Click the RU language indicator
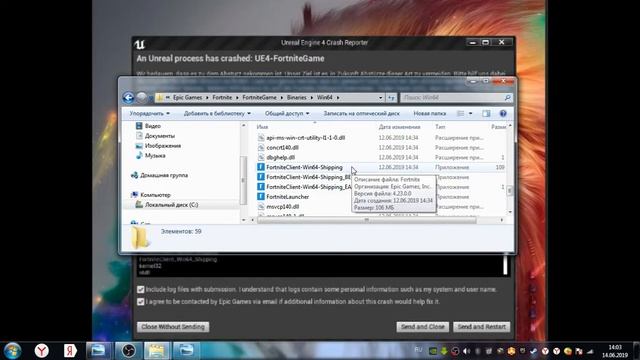 point(418,350)
